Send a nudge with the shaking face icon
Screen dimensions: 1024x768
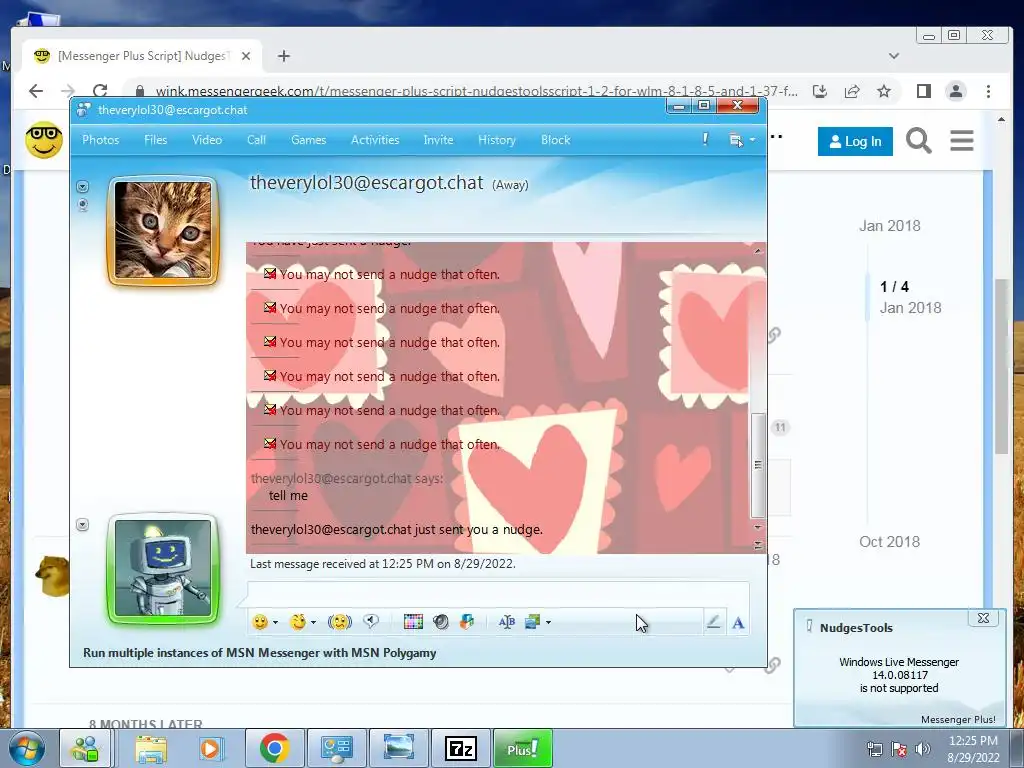click(340, 622)
